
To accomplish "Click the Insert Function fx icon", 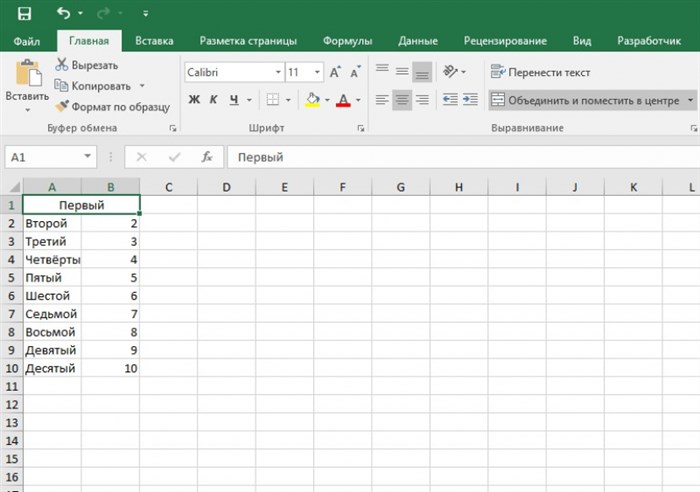I will click(207, 157).
